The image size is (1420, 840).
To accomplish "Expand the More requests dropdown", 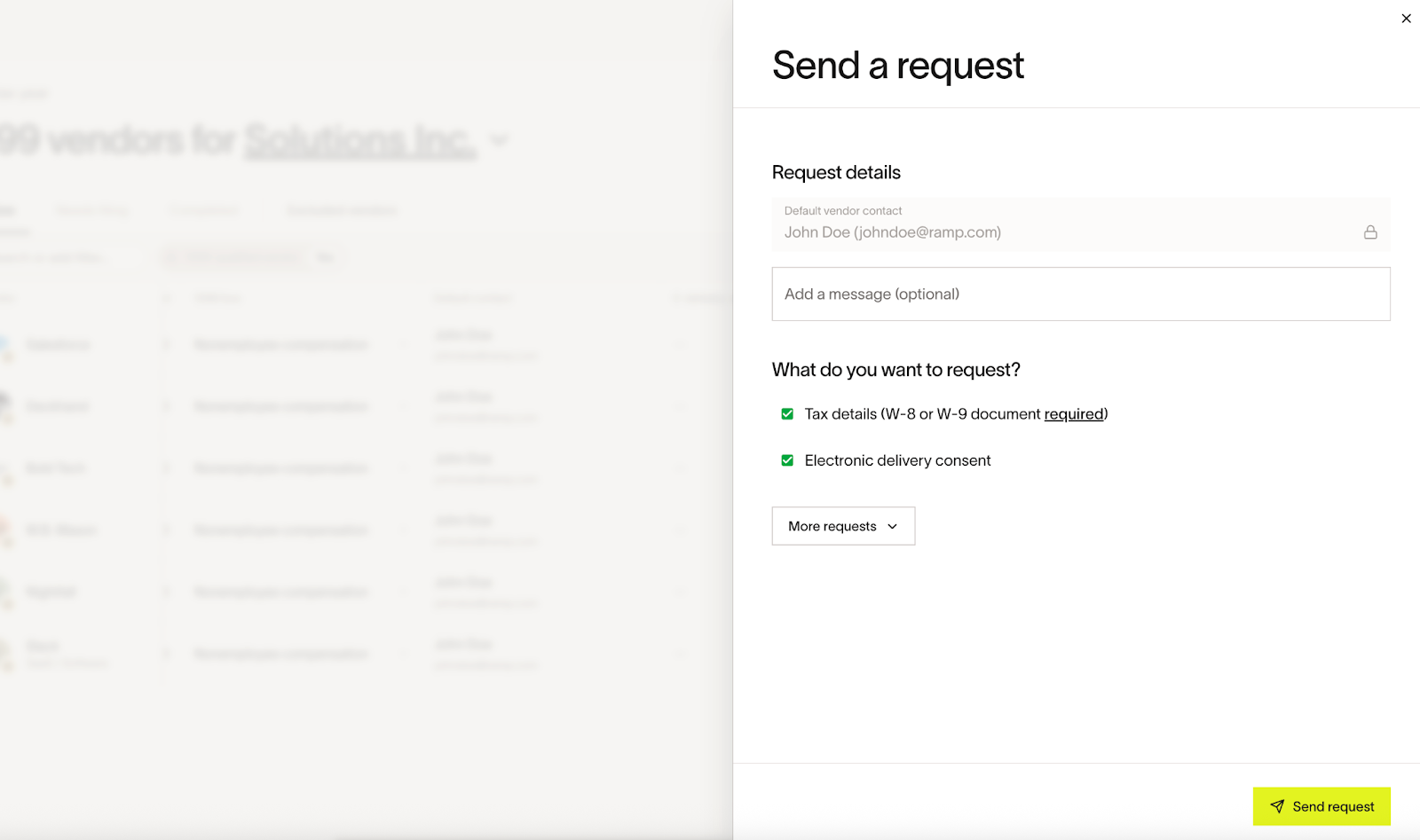I will 843,526.
